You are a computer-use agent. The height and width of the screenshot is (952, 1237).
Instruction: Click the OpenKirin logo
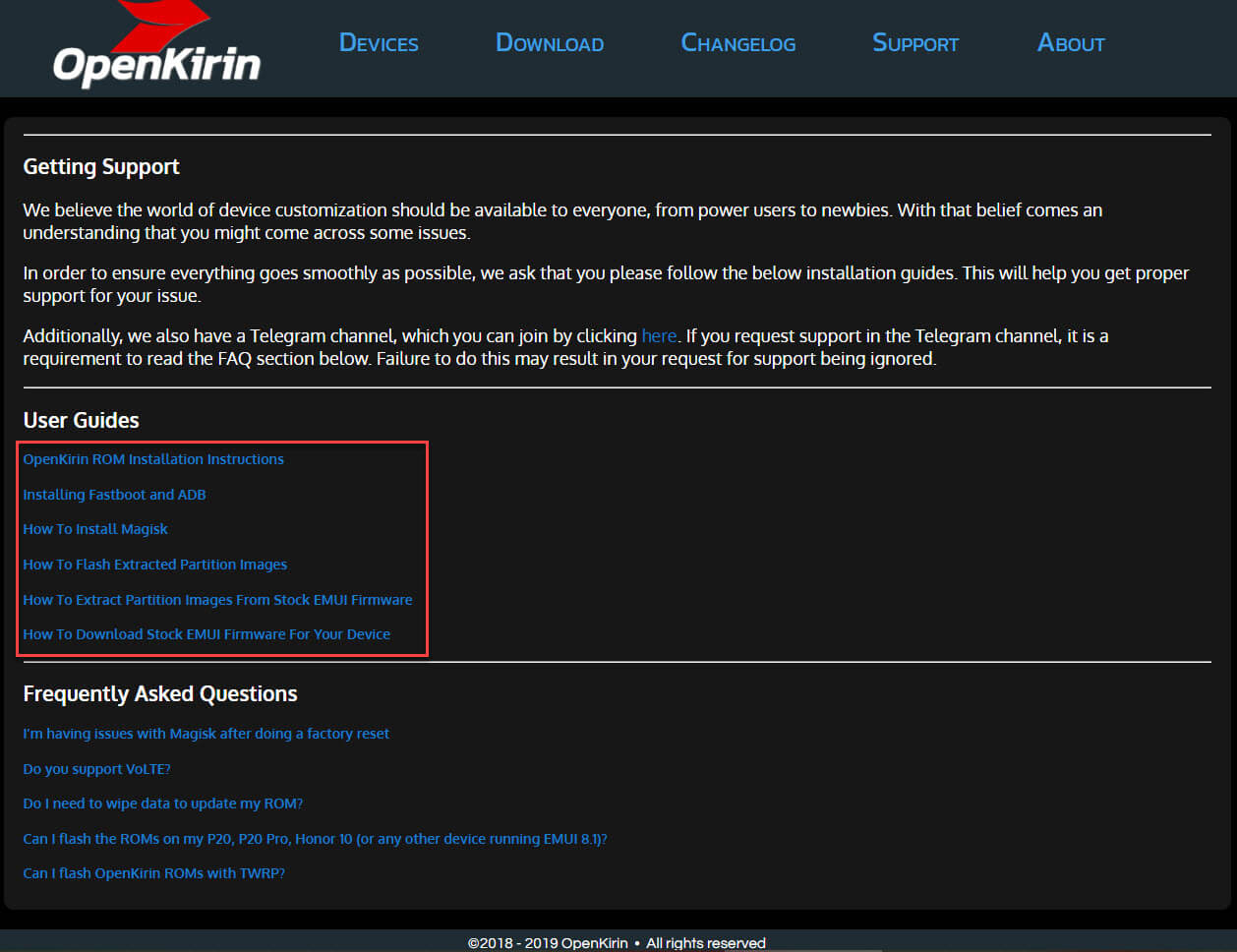tap(156, 45)
